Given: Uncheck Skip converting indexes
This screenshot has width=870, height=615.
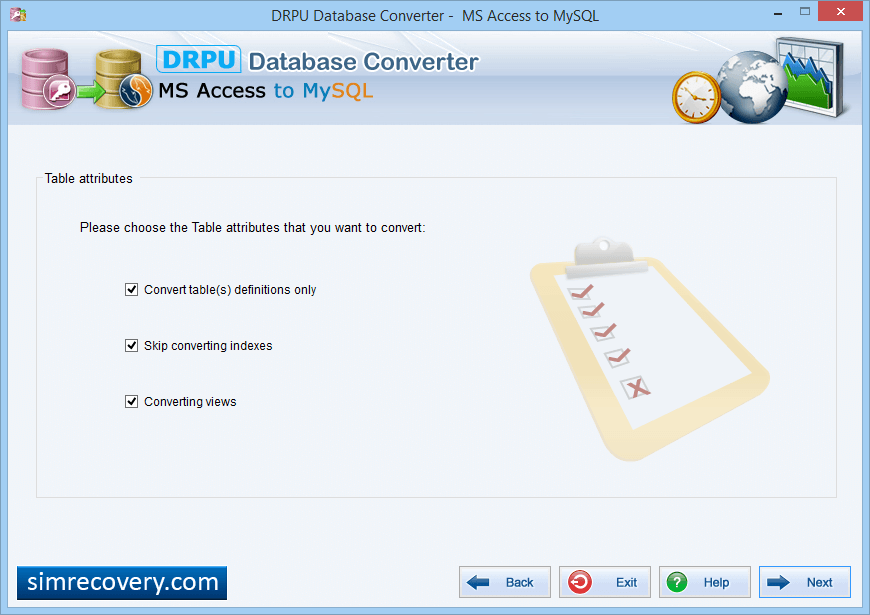Looking at the screenshot, I should (x=131, y=346).
